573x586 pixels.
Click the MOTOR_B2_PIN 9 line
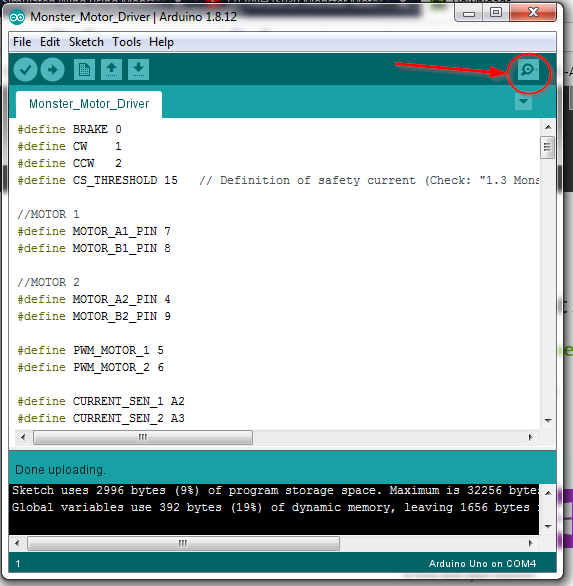point(94,317)
